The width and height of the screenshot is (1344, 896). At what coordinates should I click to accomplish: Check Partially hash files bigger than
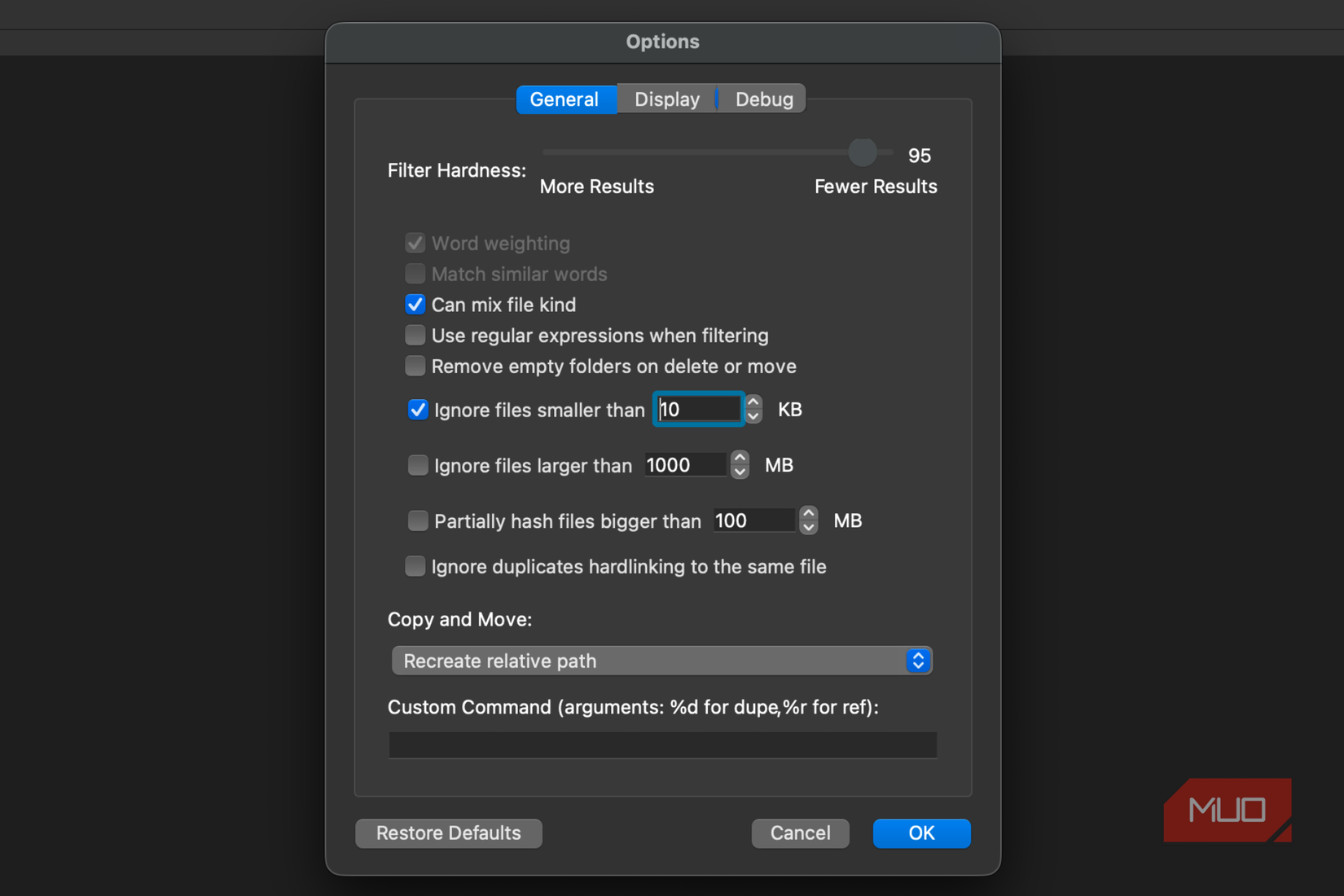point(418,520)
